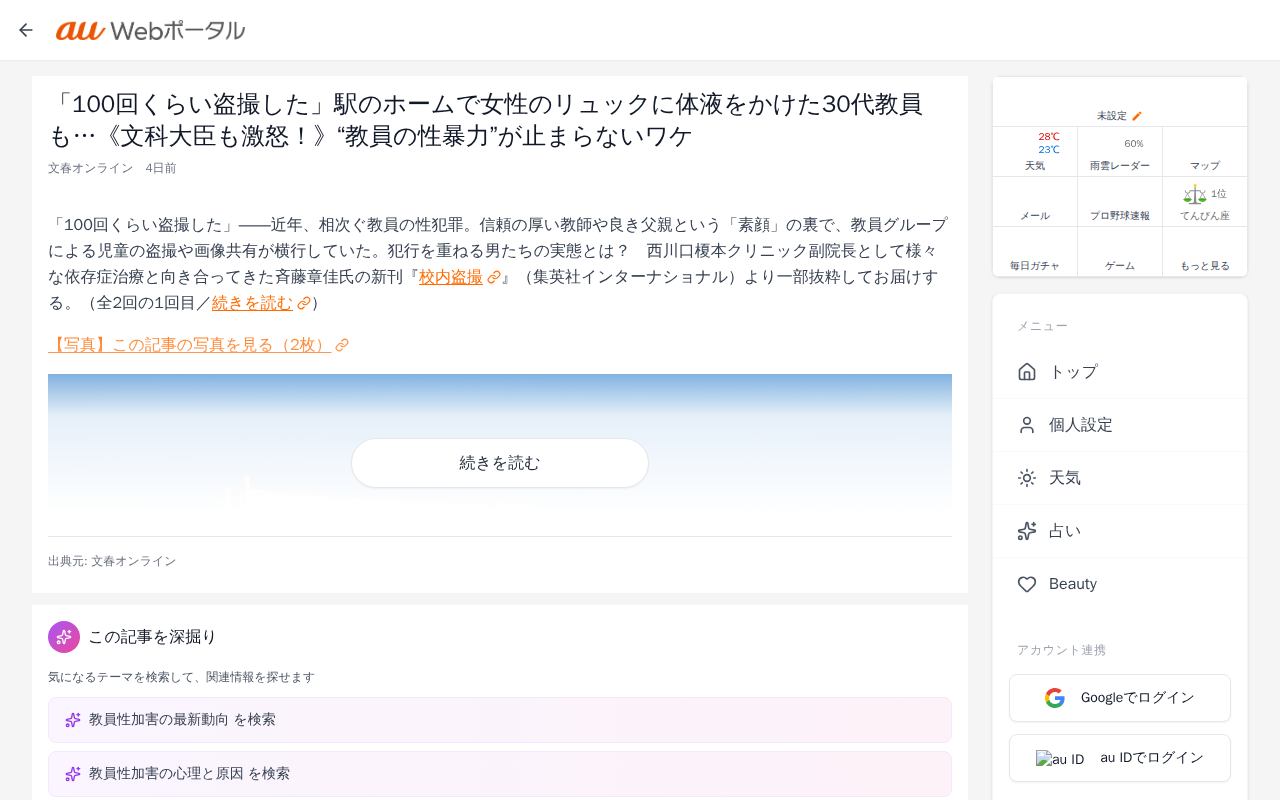The width and height of the screenshot is (1280, 800).
Task: Open the プロ野球速報 tile
Action: 1120,202
